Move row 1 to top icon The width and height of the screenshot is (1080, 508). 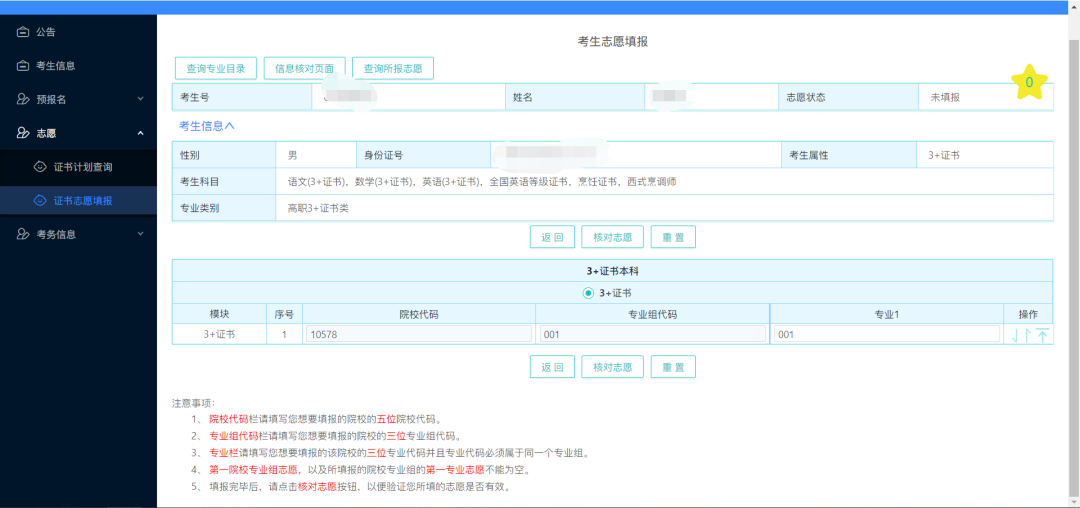pos(1043,335)
